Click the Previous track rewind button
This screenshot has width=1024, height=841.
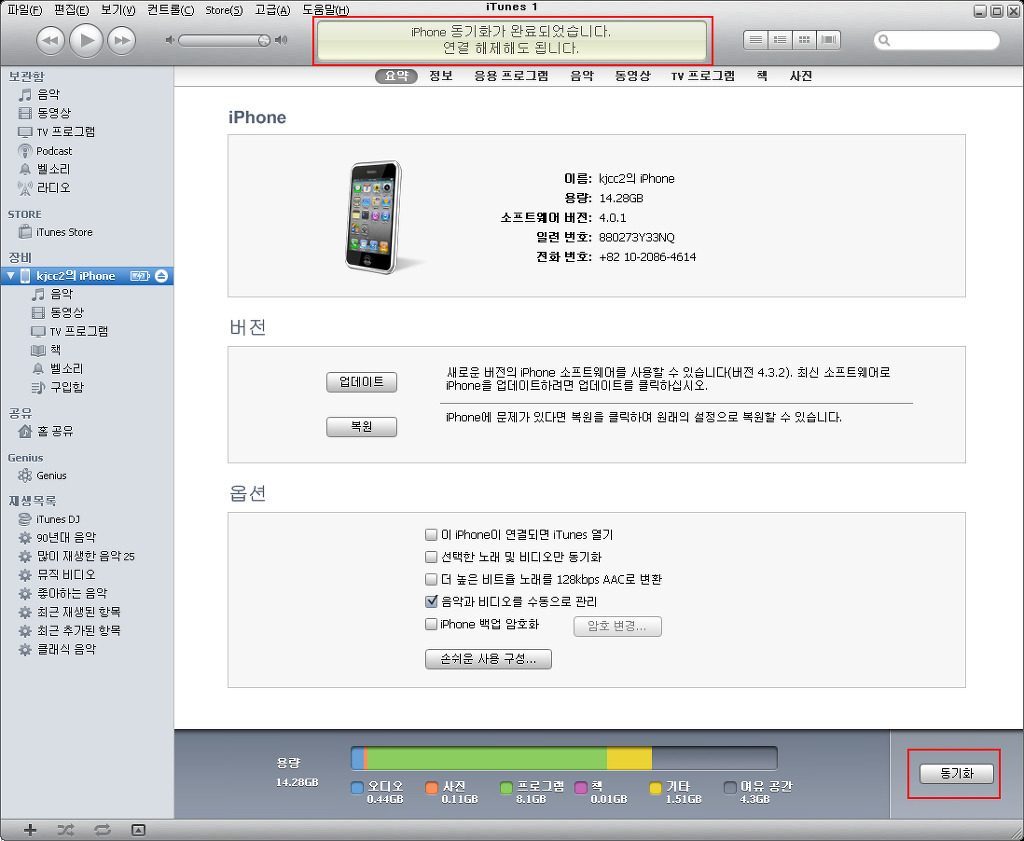coord(50,40)
